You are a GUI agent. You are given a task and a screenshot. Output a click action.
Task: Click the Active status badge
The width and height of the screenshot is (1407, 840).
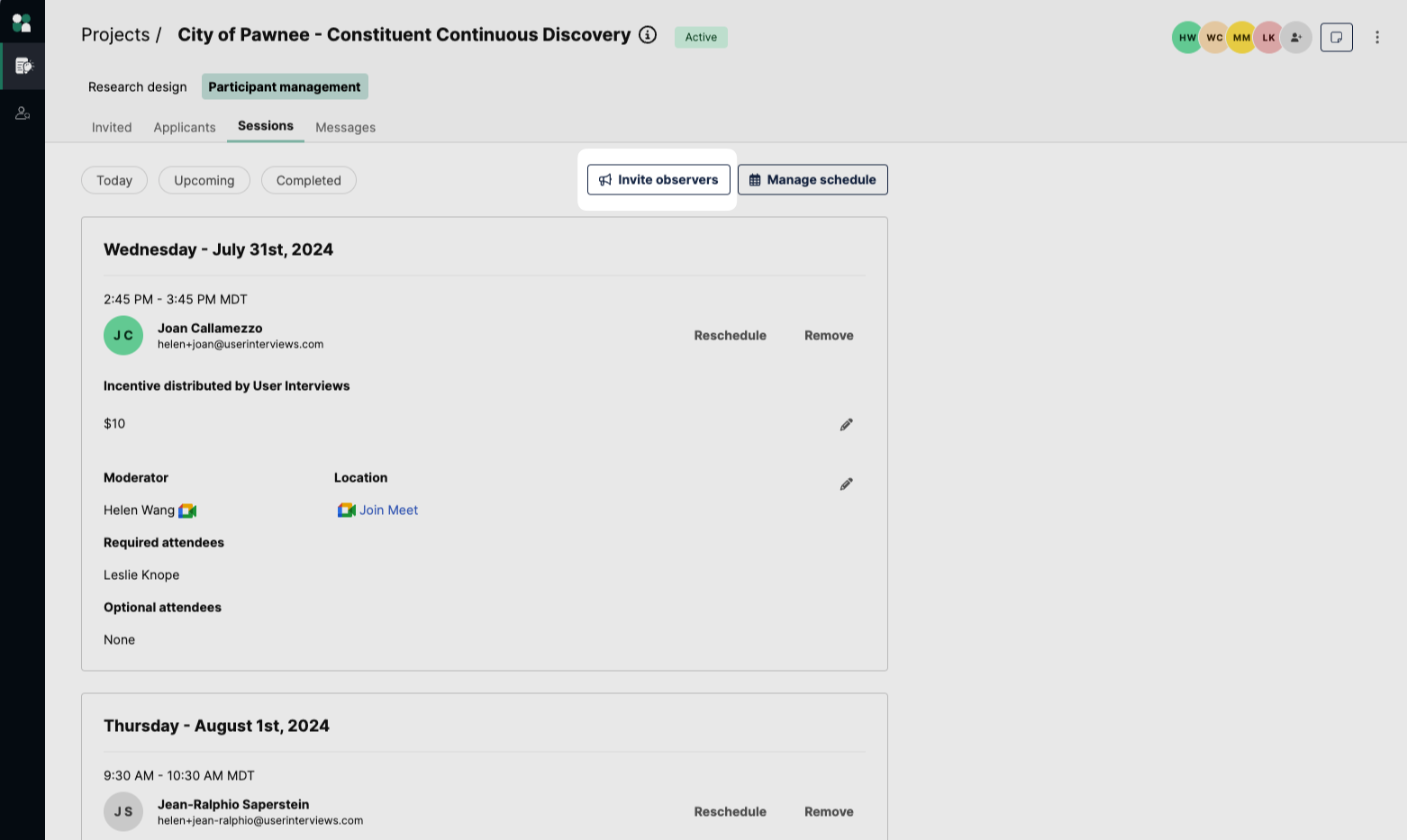701,37
